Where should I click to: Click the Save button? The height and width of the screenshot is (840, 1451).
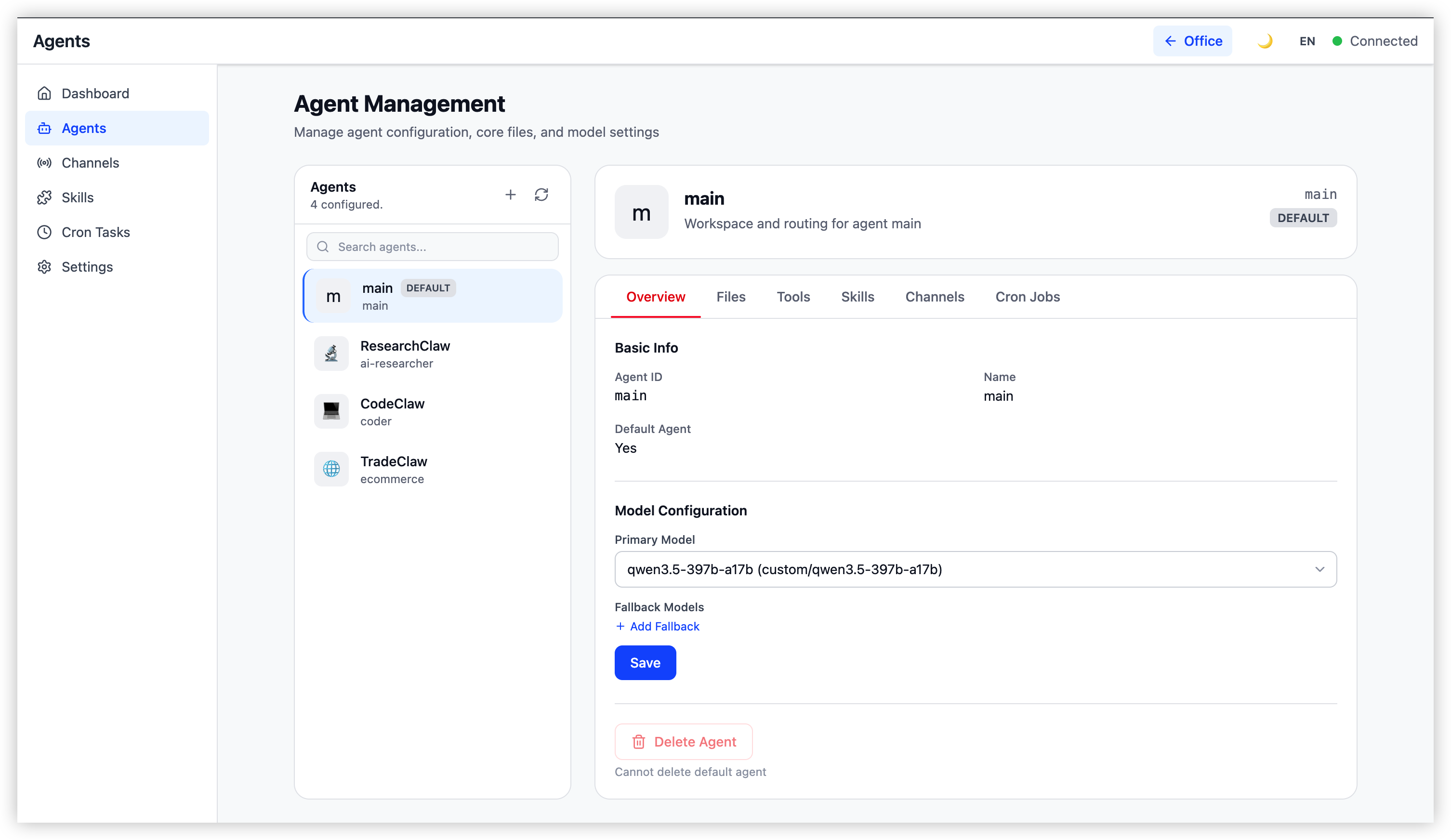(x=645, y=663)
